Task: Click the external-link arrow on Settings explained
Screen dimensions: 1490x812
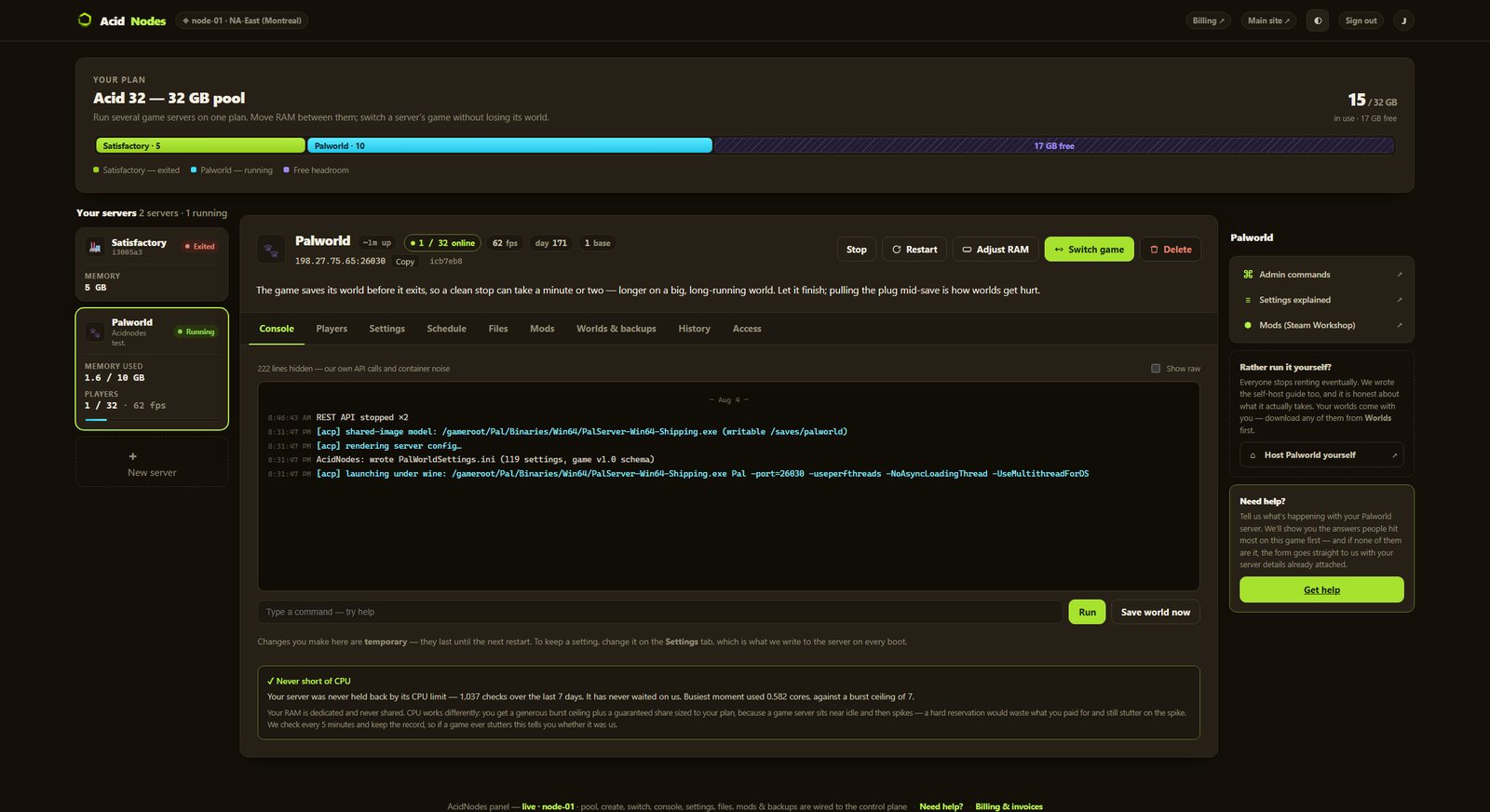Action: 1399,300
